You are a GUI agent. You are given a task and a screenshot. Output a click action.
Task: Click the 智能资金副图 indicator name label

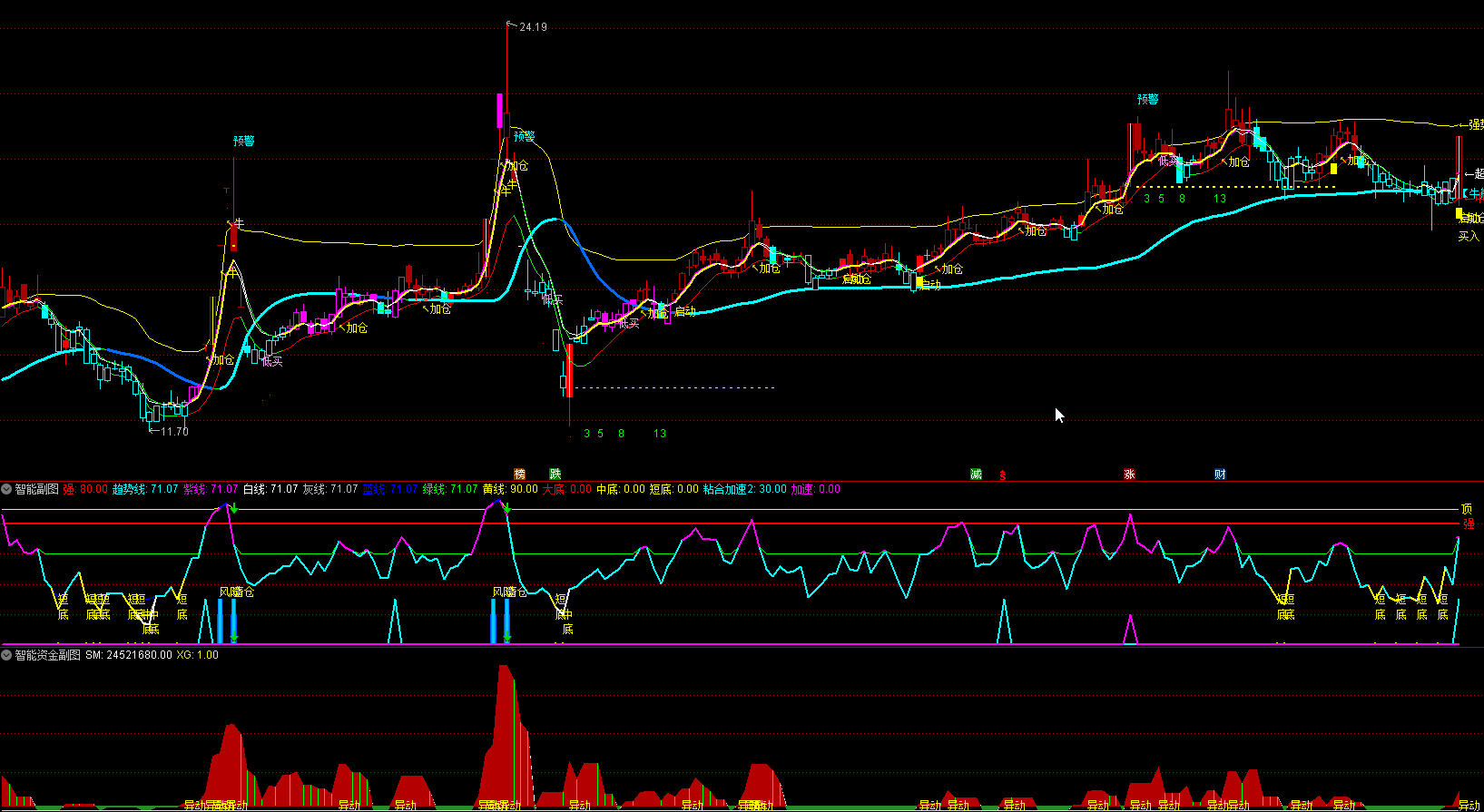(47, 655)
